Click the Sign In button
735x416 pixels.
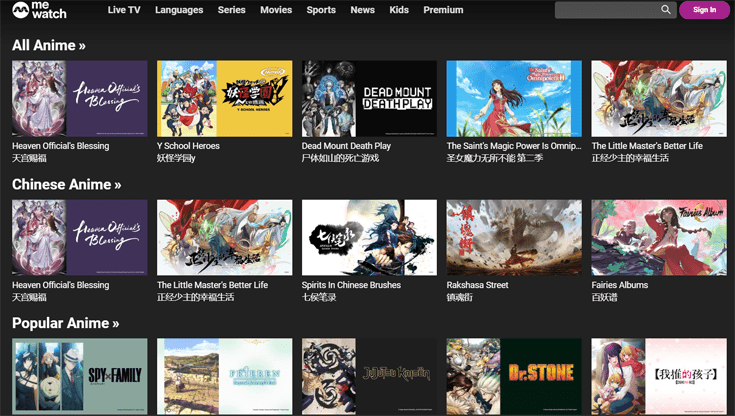(705, 10)
